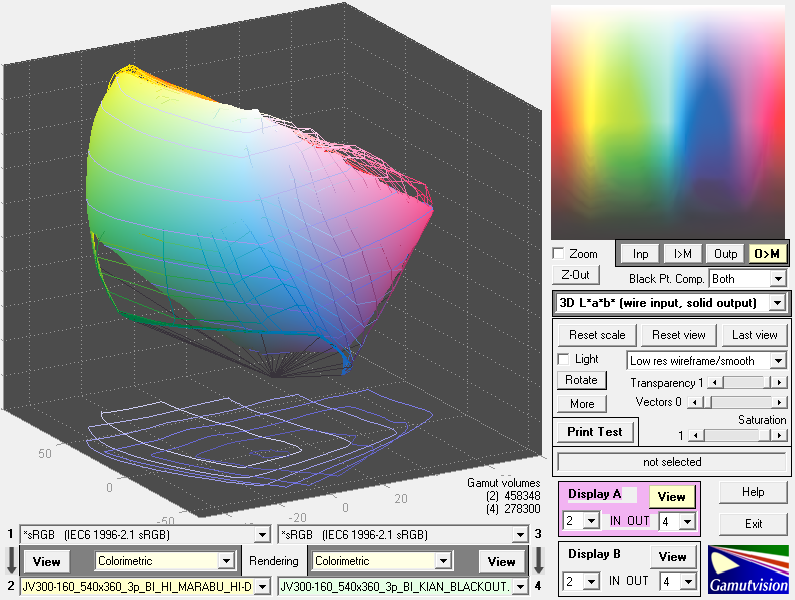Viewport: 795px width, 600px height.
Task: Click the gamut volume value 458348
Action: click(522, 496)
